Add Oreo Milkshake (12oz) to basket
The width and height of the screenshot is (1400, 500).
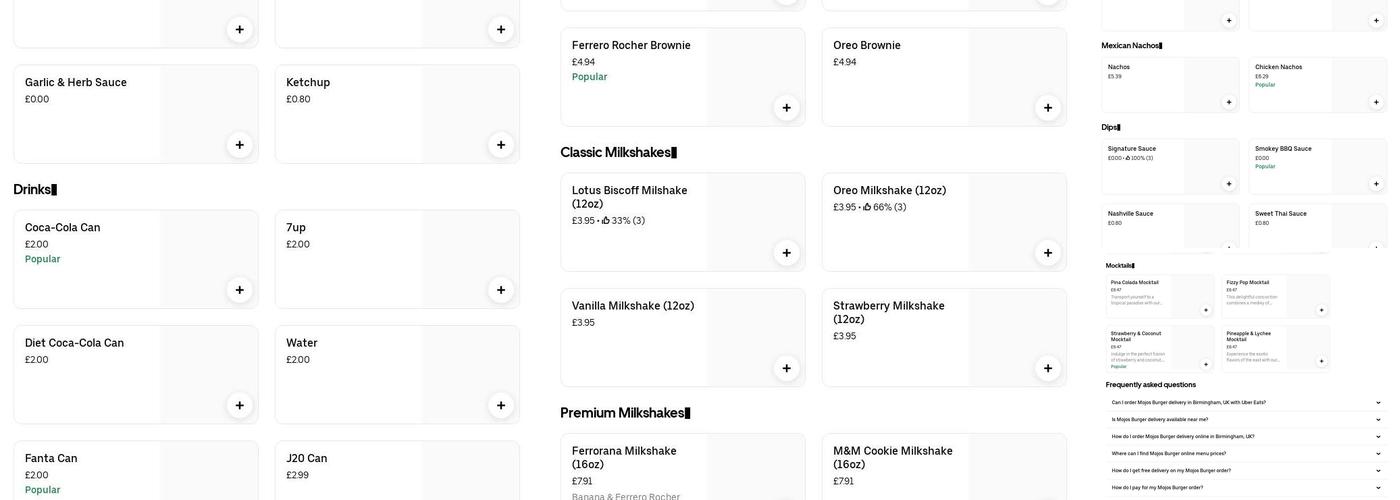tap(1048, 253)
